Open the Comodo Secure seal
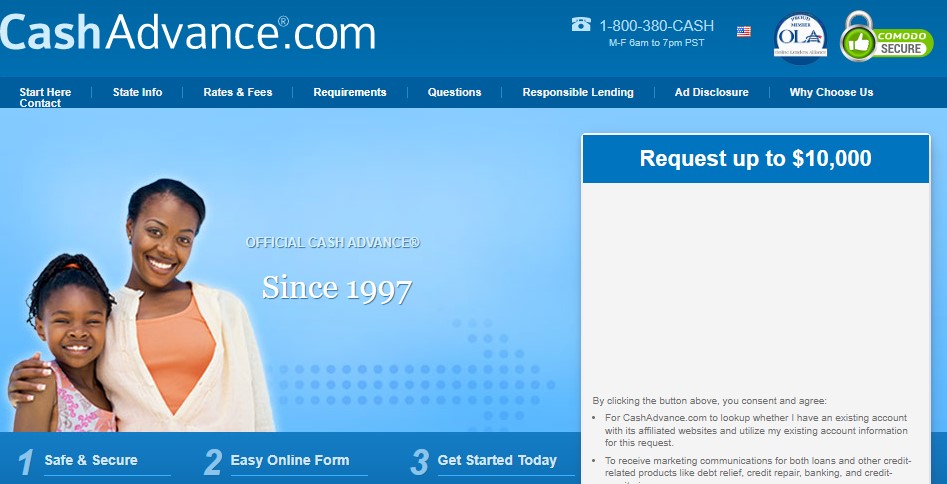The width and height of the screenshot is (947, 484). (x=887, y=37)
